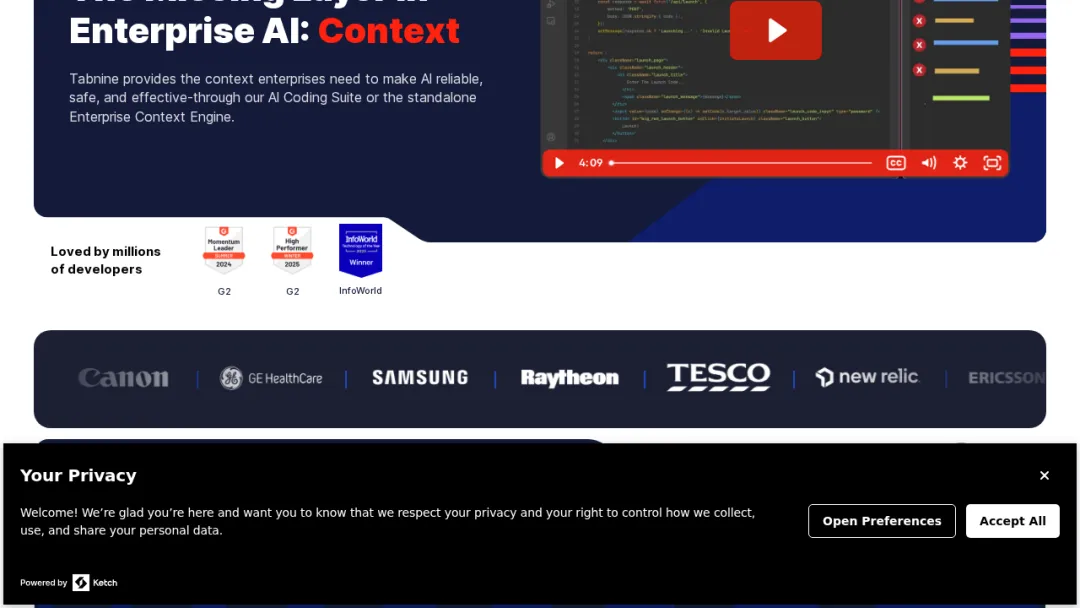Image resolution: width=1080 pixels, height=608 pixels.
Task: Click the red 'Context' headline word
Action: click(x=388, y=31)
